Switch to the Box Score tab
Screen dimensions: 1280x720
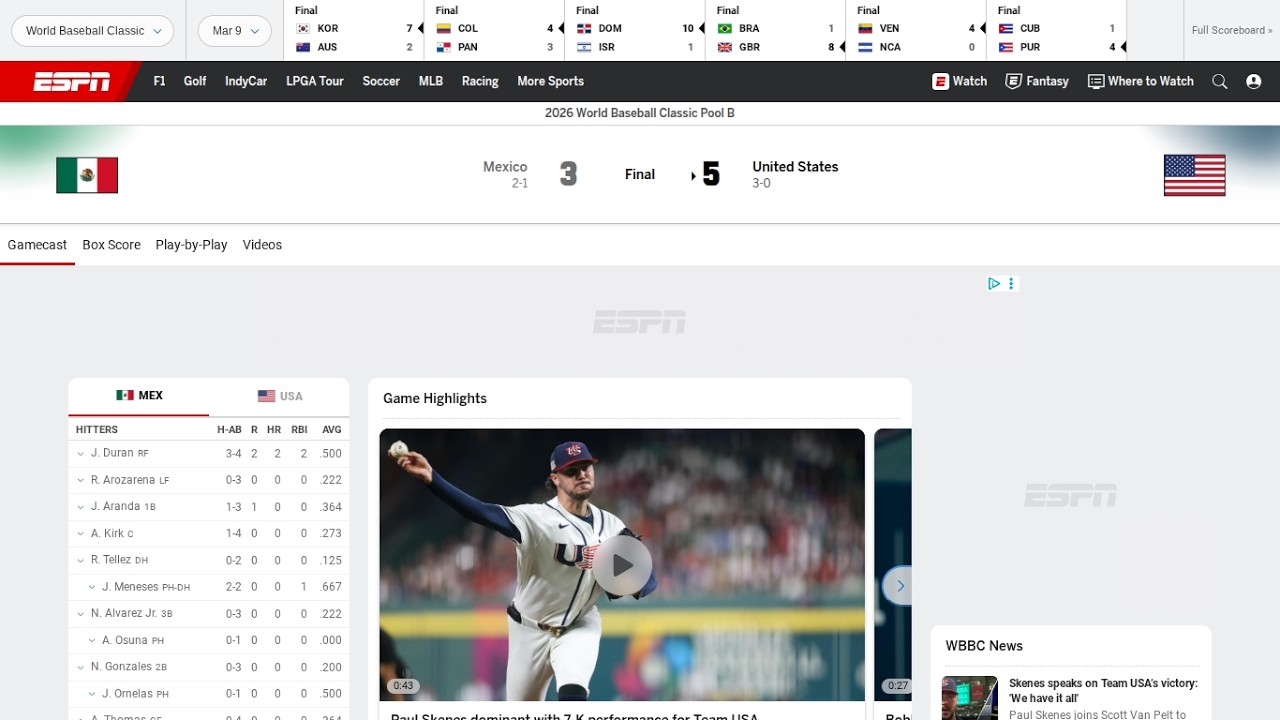click(111, 245)
